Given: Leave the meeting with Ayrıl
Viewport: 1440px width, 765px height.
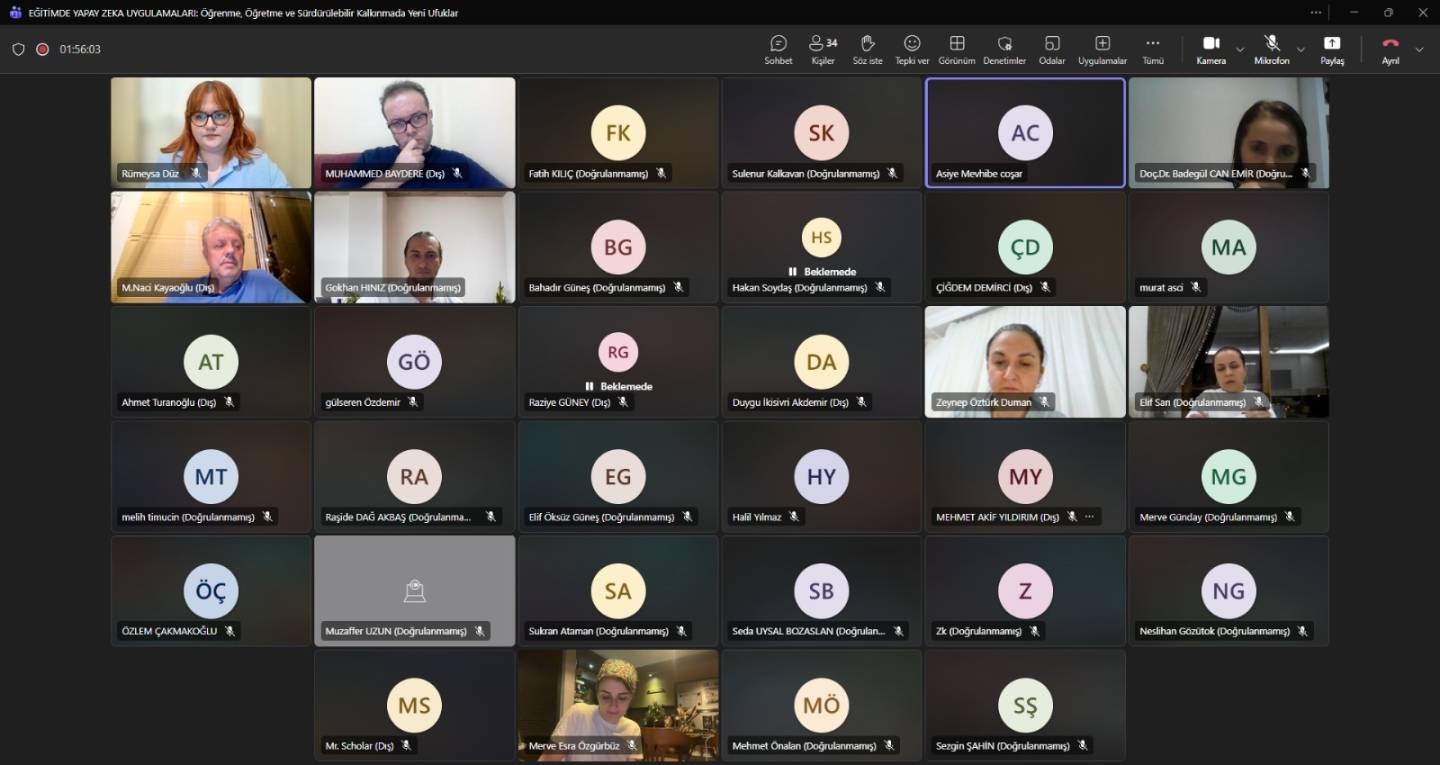Looking at the screenshot, I should click(x=1390, y=49).
